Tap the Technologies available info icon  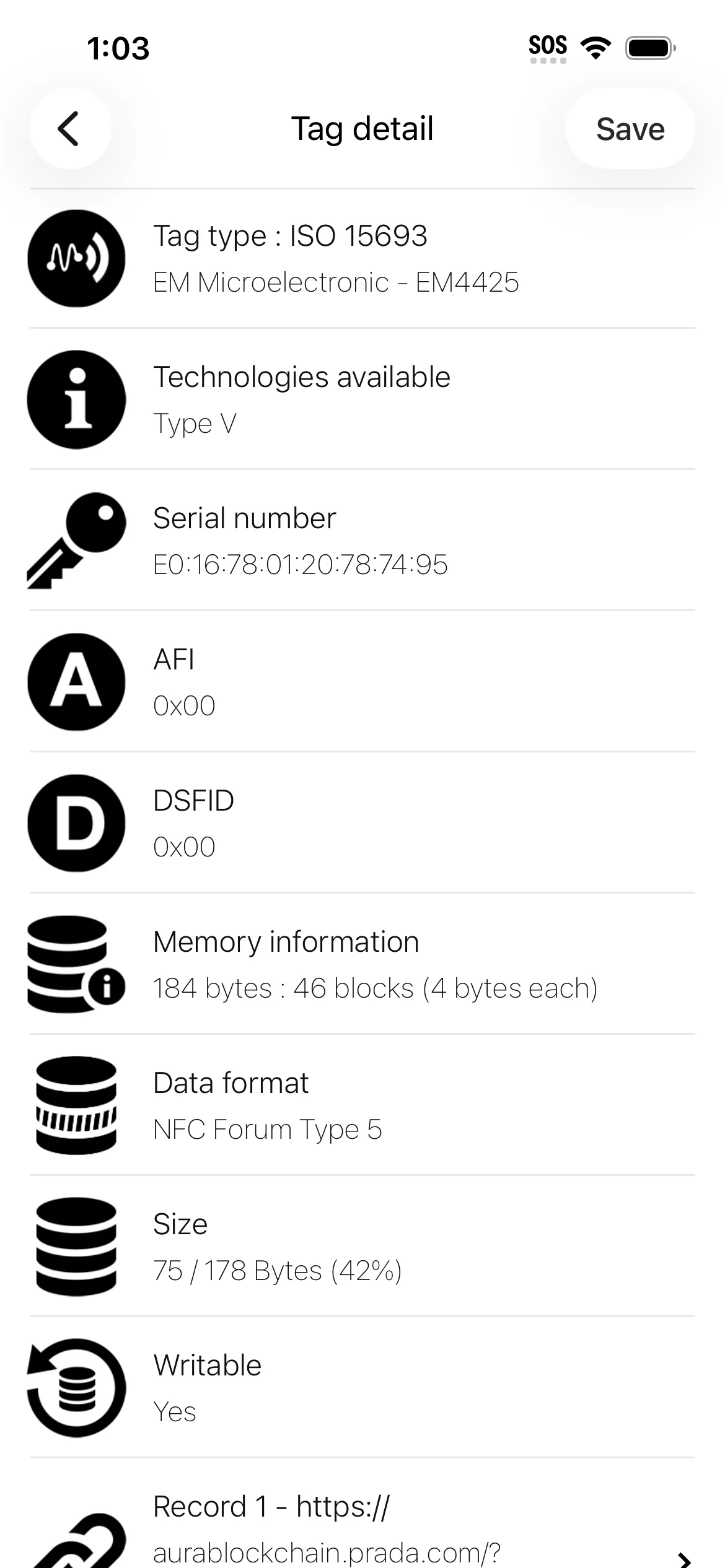pos(77,399)
